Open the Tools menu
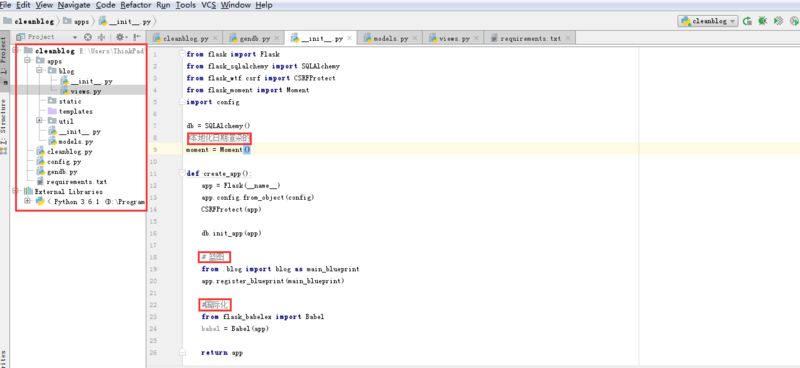 pyautogui.click(x=186, y=5)
